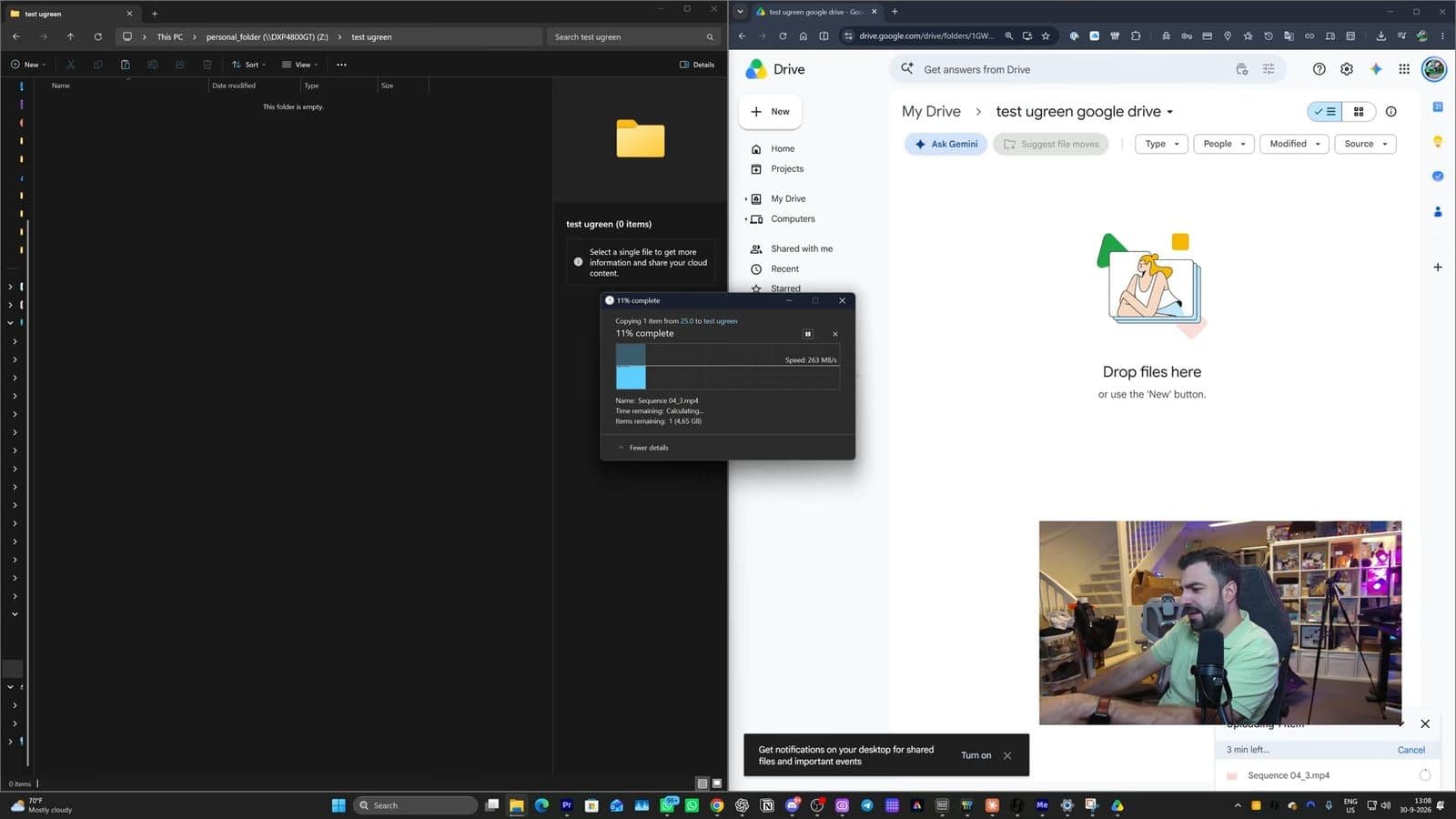Open Google apps grid launcher
1456x819 pixels.
tap(1404, 69)
